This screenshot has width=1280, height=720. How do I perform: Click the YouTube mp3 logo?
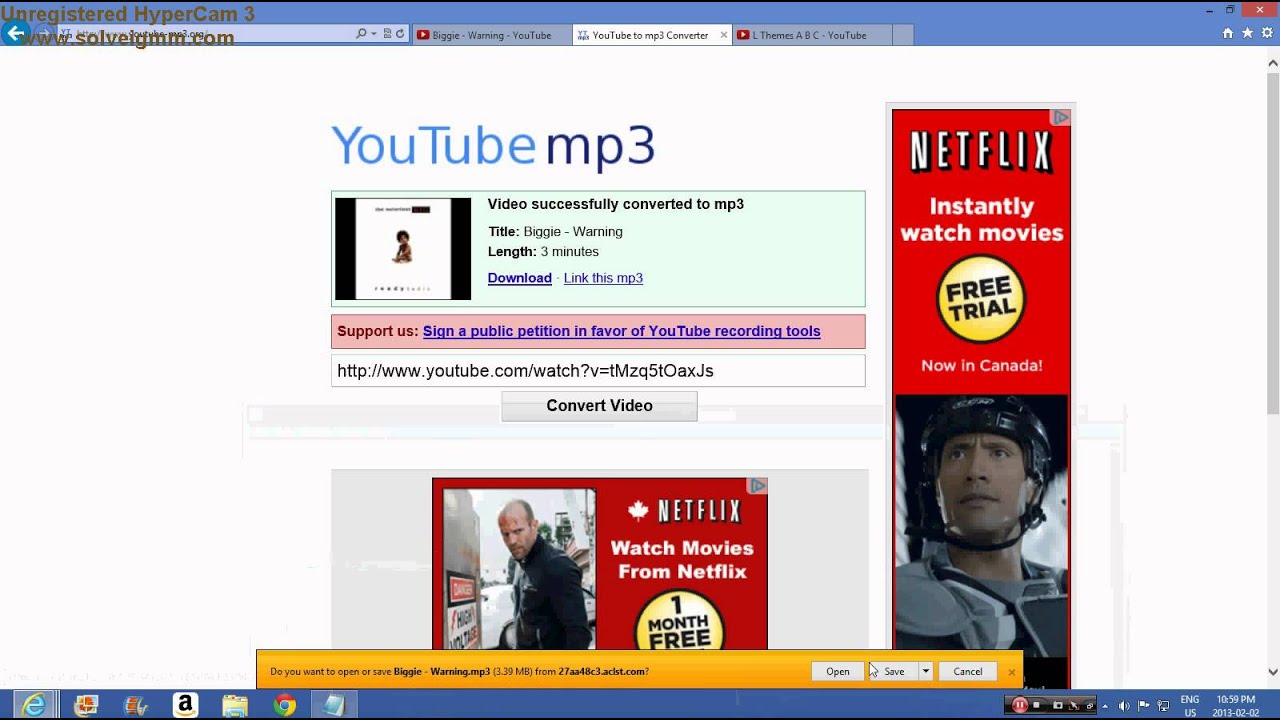pyautogui.click(x=493, y=146)
